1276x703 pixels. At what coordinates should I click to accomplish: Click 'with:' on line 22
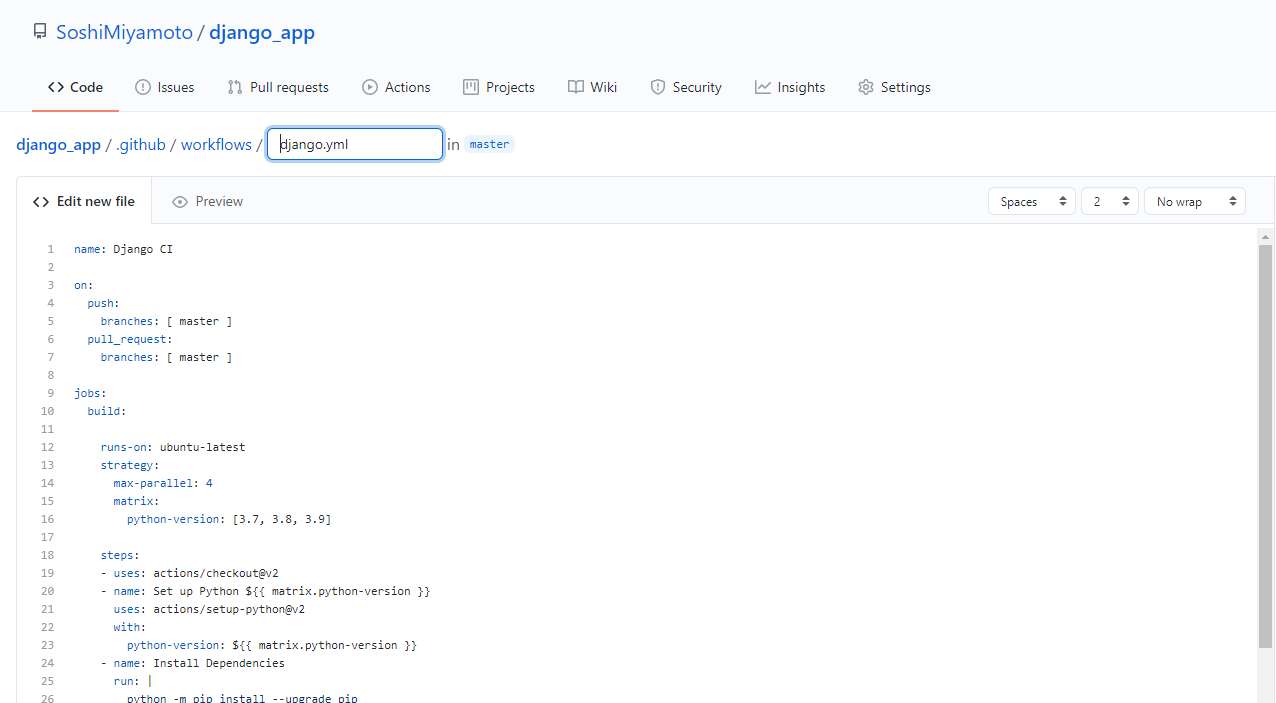tap(130, 627)
